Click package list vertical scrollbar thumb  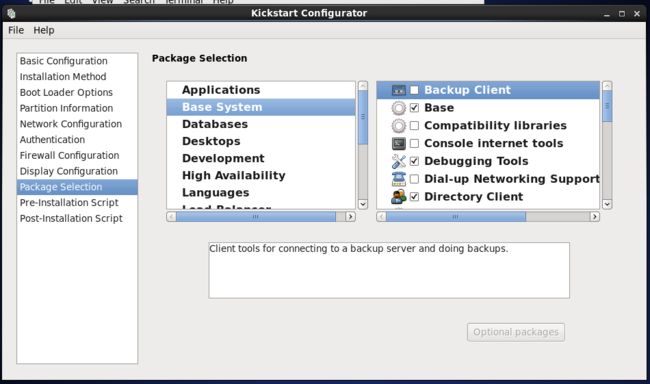607,106
